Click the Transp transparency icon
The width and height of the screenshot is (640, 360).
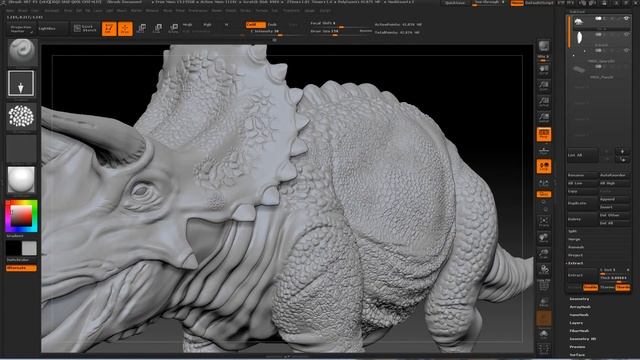[x=544, y=302]
